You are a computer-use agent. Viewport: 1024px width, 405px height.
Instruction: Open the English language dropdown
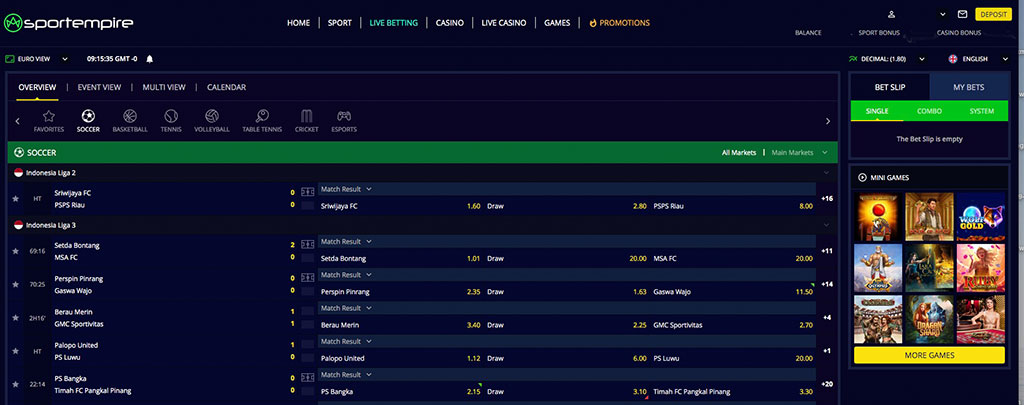point(978,59)
